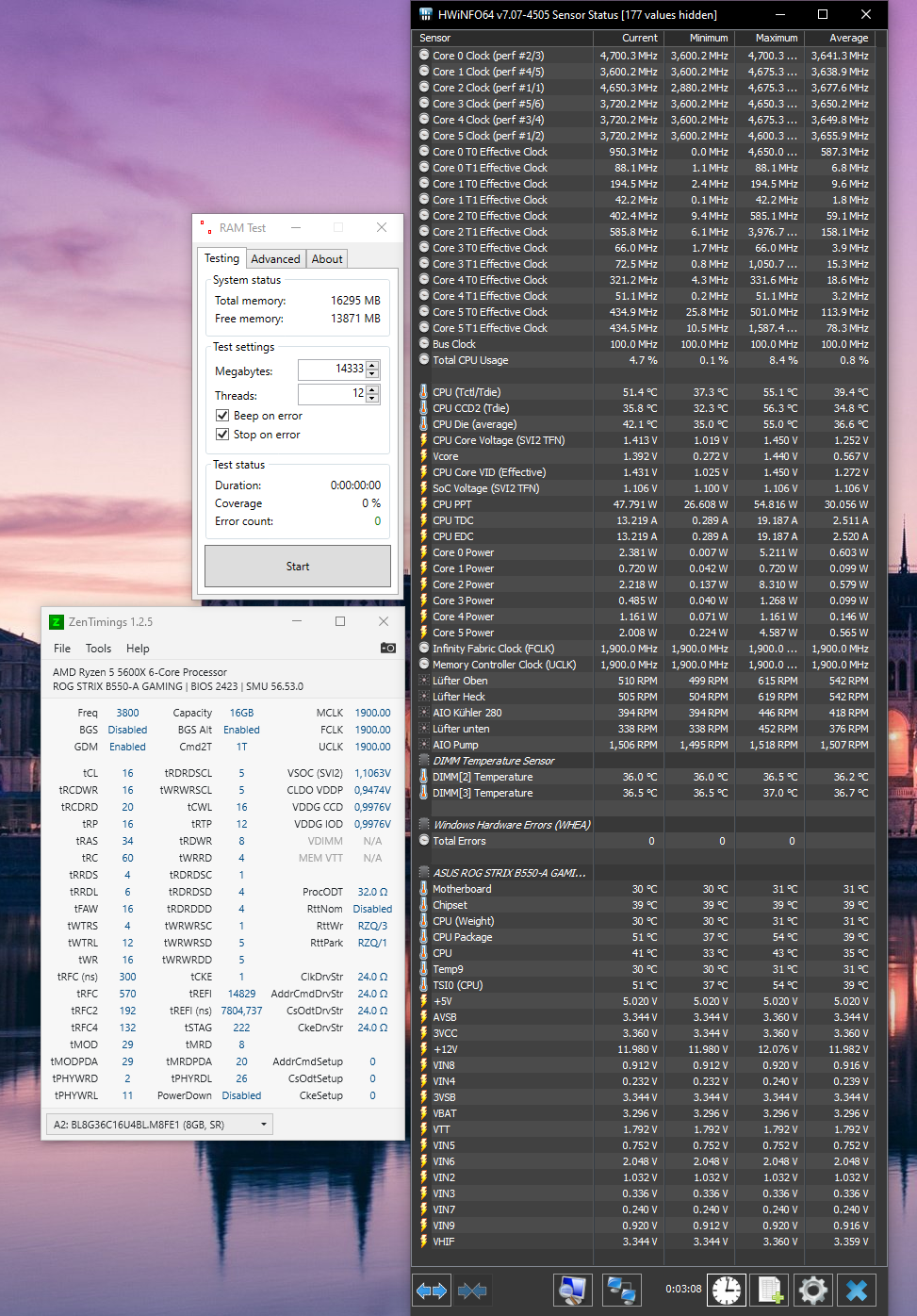
Task: Click the bolt icon beside VBAT row
Action: tap(424, 1113)
